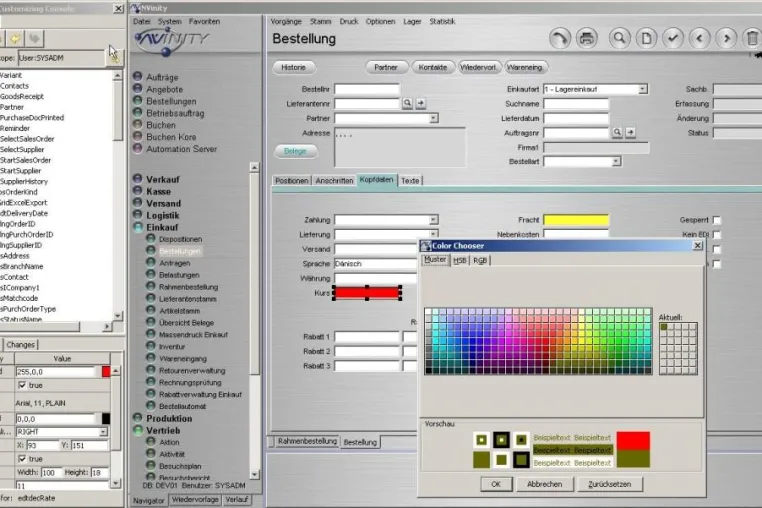Click the arrow icon next to Auftragsnr
The height and width of the screenshot is (508, 762).
630,132
